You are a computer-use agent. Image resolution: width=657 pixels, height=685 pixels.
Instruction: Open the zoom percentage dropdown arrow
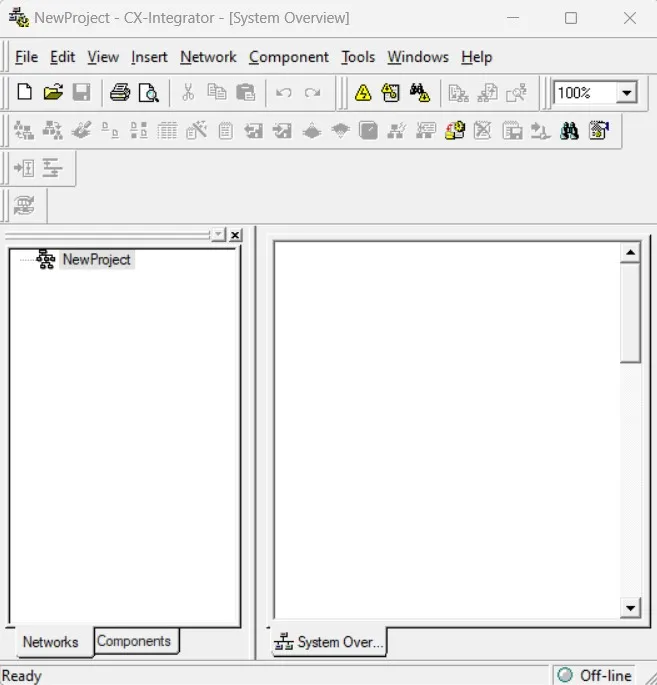[x=627, y=93]
